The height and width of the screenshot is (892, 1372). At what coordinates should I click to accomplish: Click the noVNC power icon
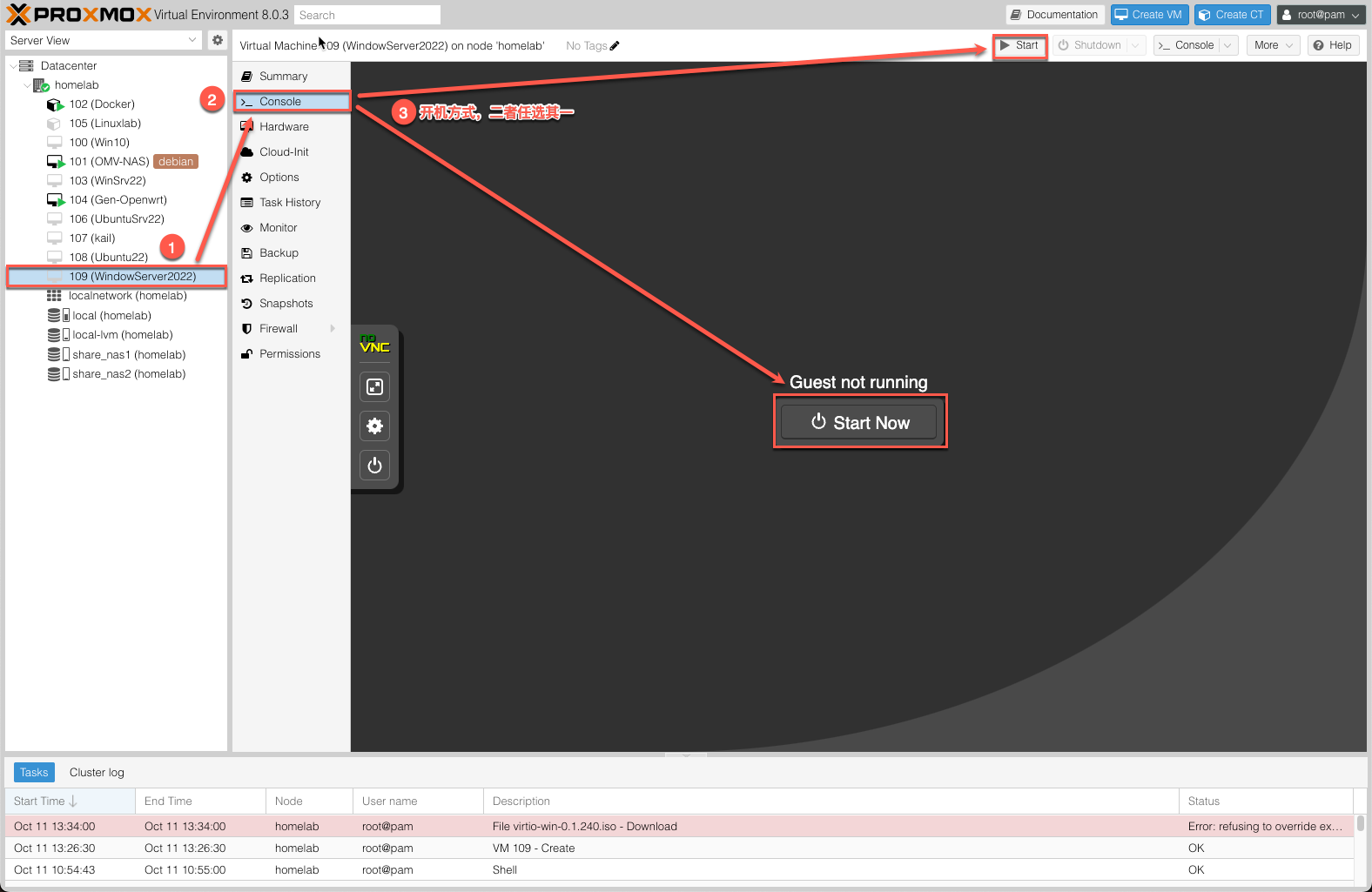pos(375,465)
